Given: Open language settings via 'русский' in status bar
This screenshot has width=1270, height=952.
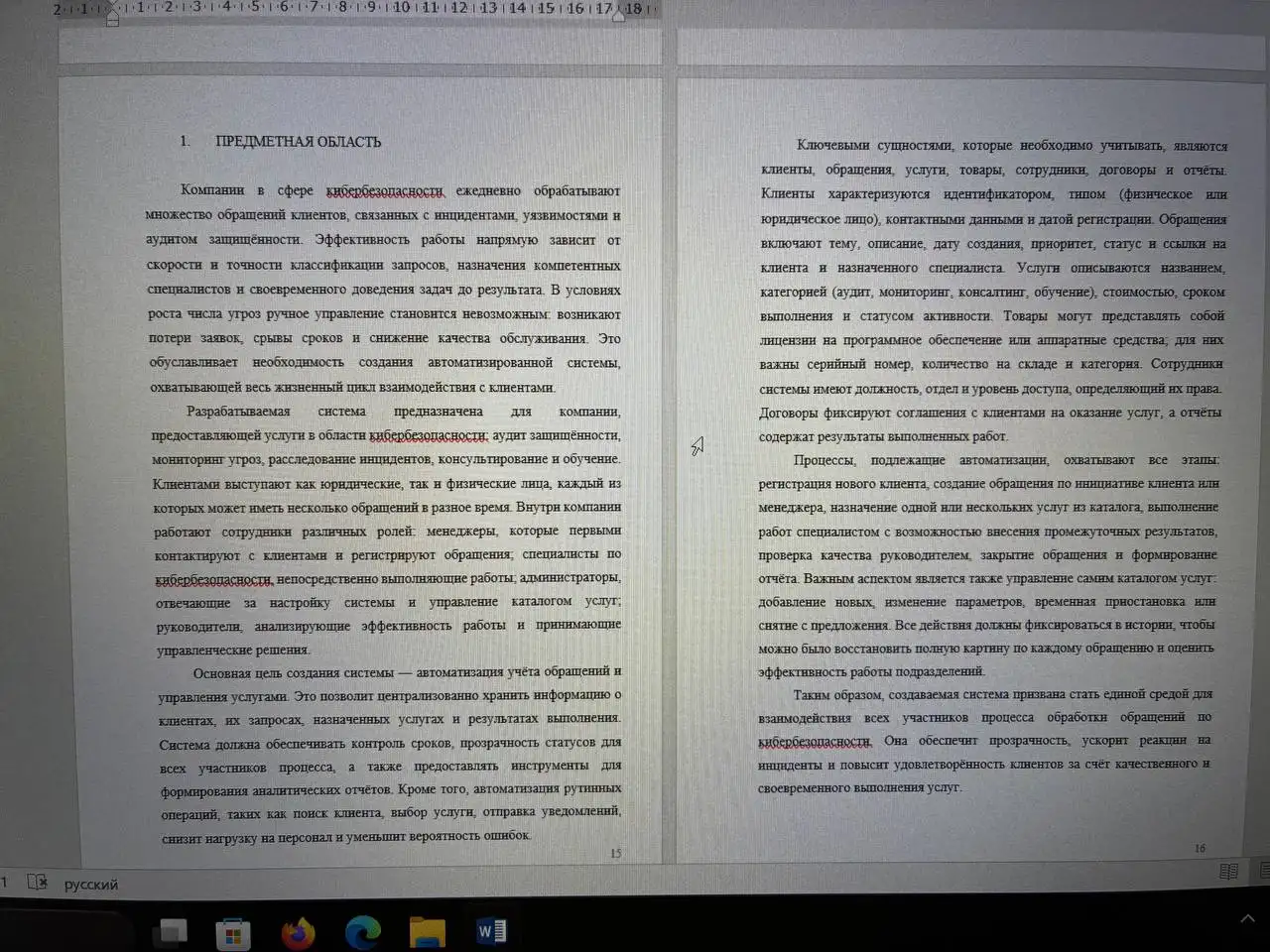Looking at the screenshot, I should click(x=91, y=883).
